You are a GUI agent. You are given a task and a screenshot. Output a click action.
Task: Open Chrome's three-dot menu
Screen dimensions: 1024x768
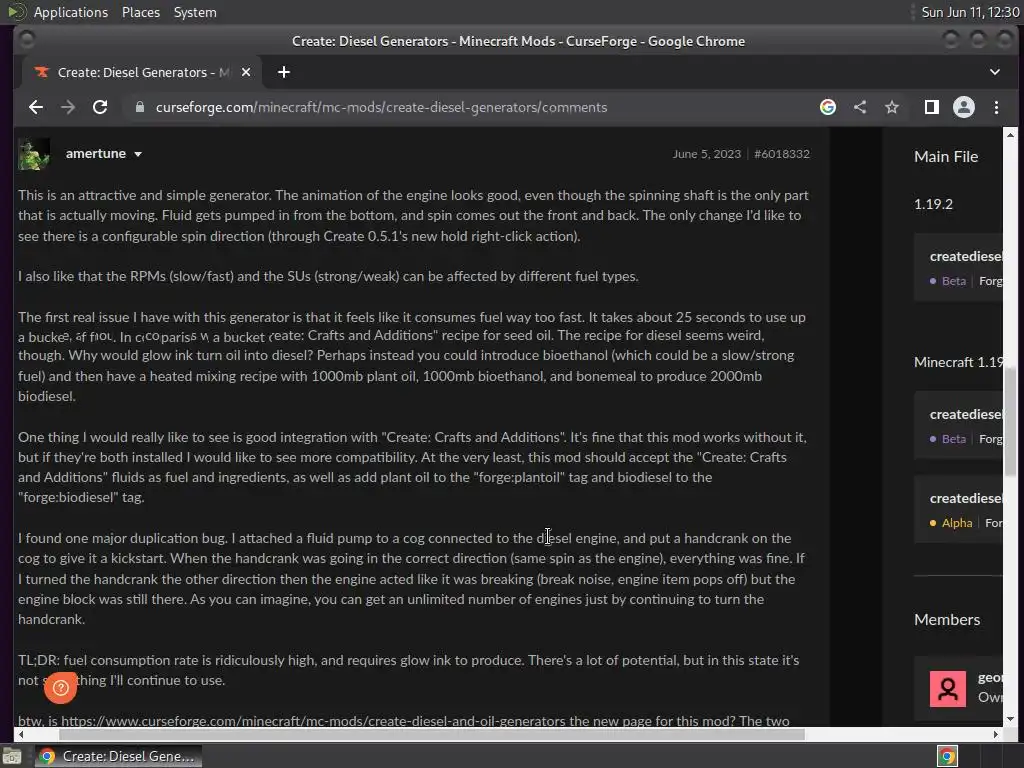click(x=996, y=107)
